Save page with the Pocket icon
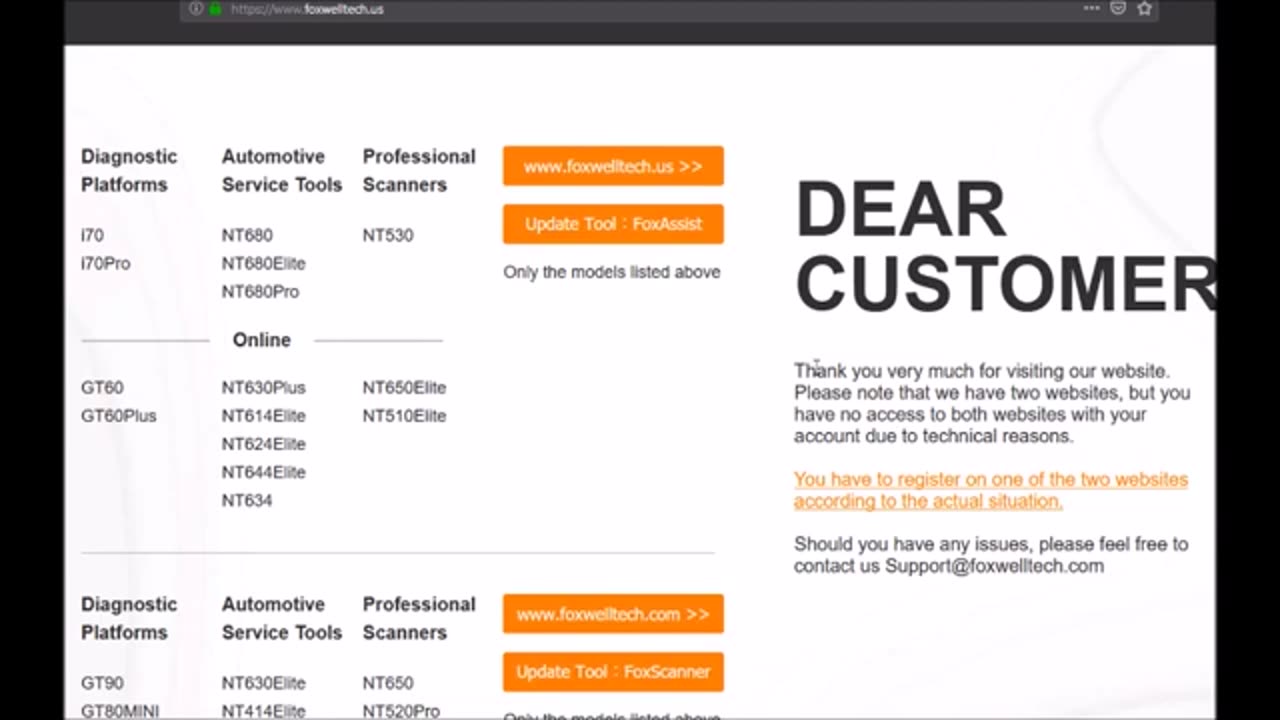 pos(1118,8)
